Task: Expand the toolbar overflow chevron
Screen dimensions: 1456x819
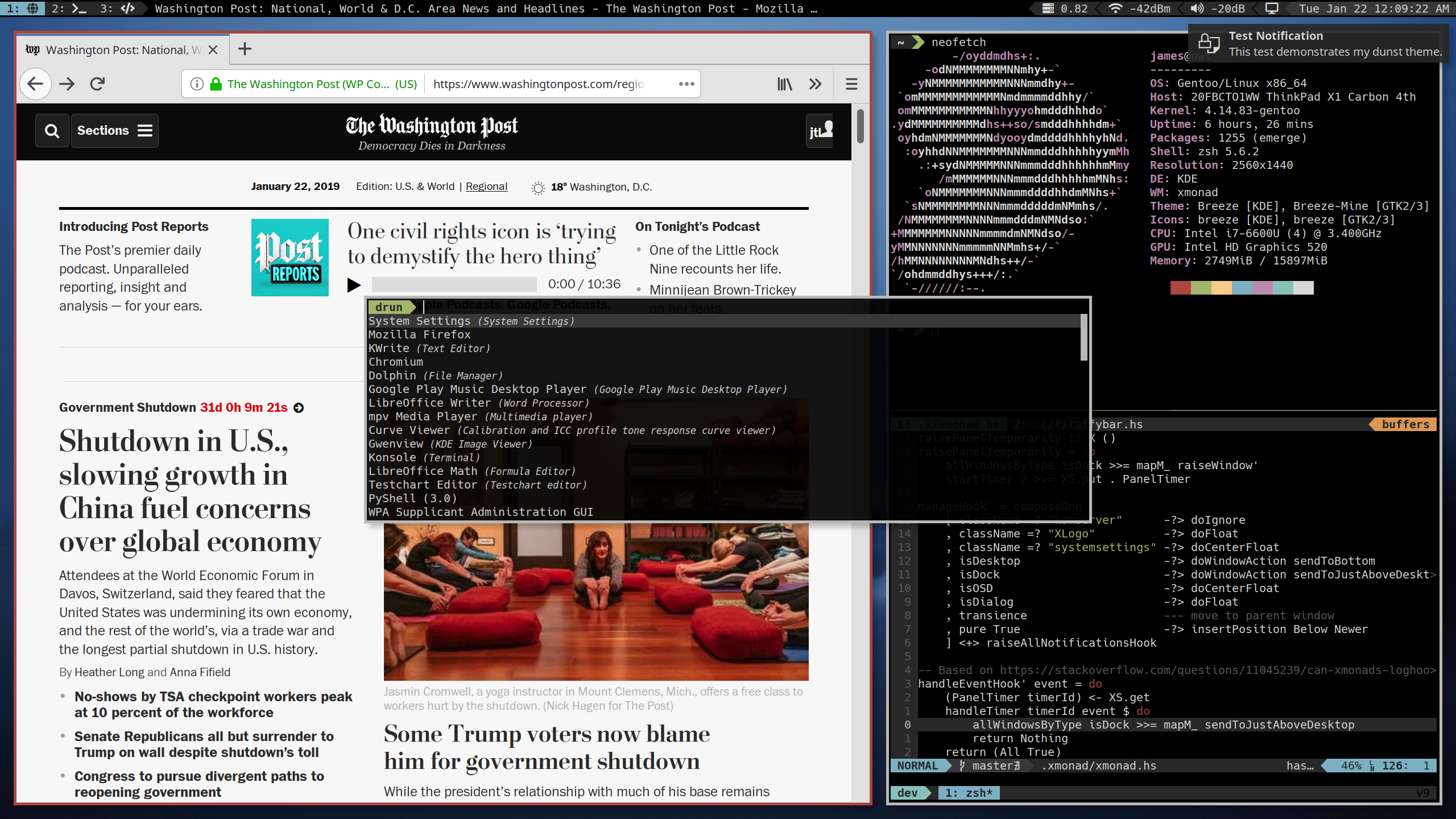Action: click(x=815, y=84)
